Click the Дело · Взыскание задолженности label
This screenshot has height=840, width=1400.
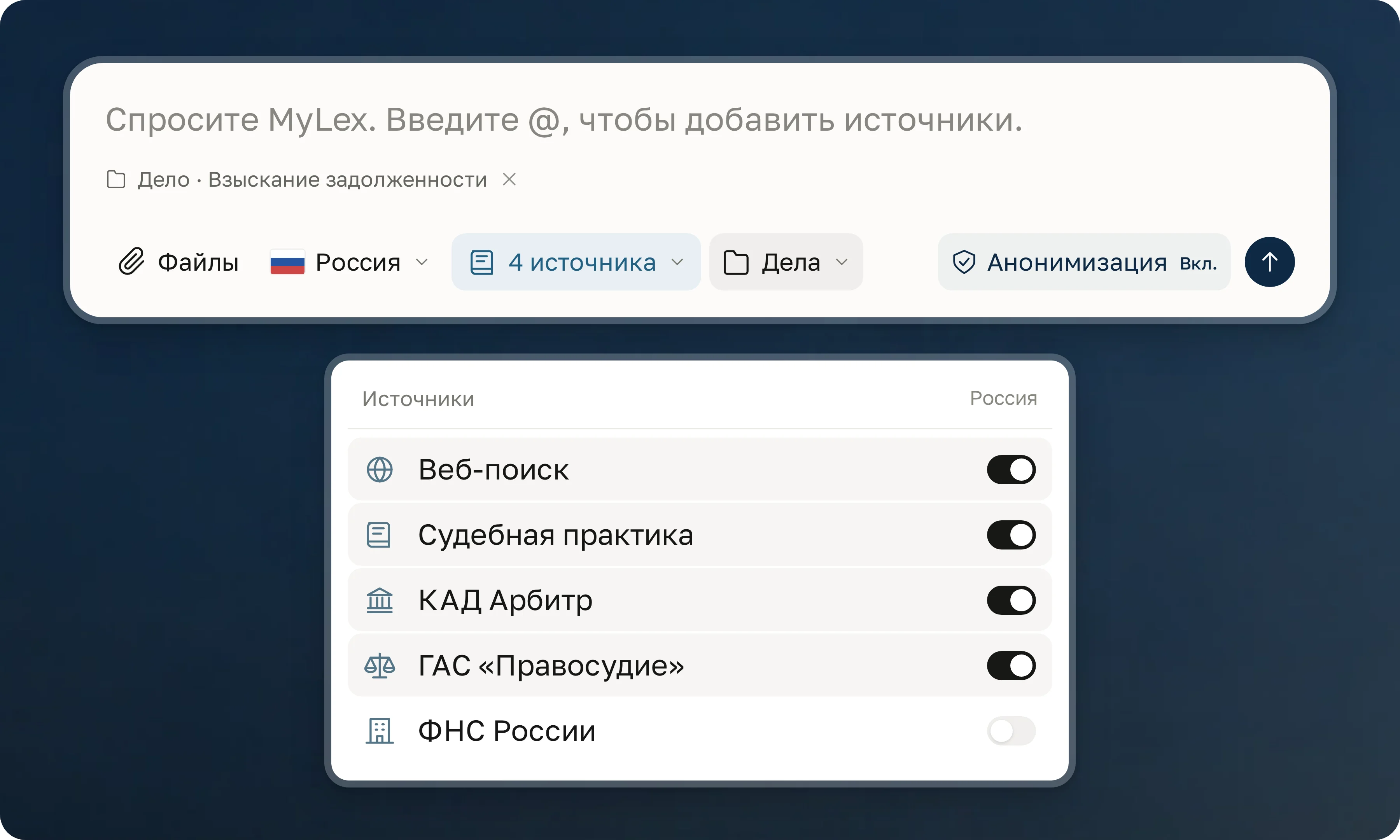312,179
